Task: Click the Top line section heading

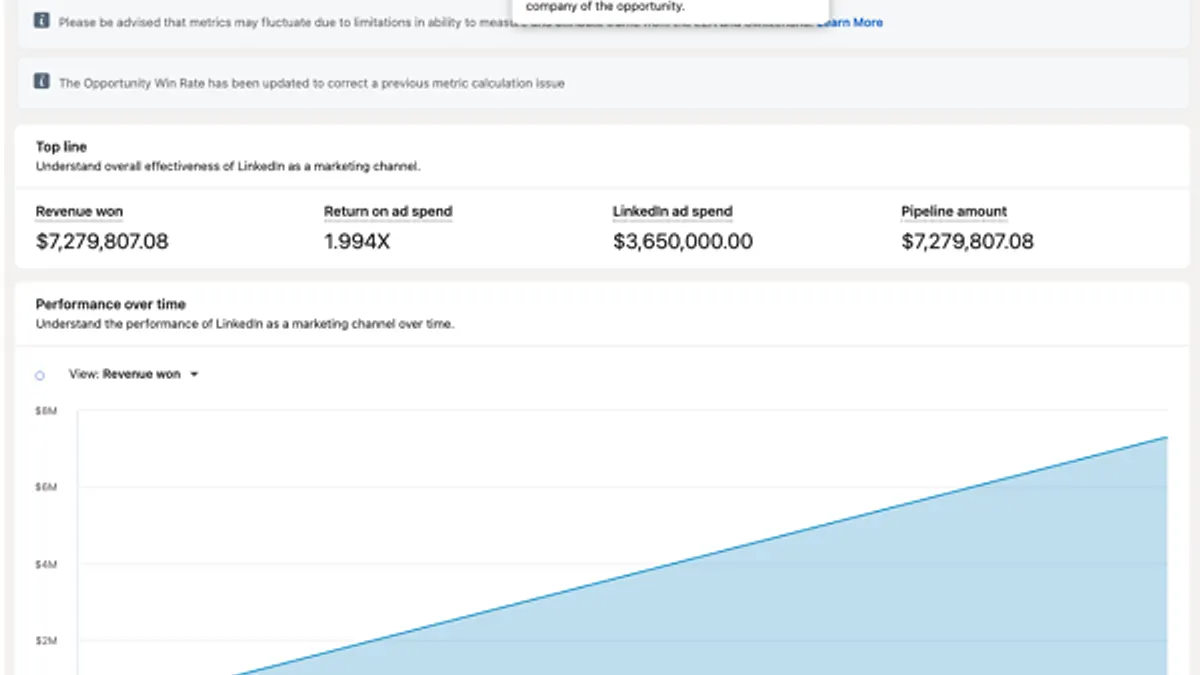Action: pos(61,147)
